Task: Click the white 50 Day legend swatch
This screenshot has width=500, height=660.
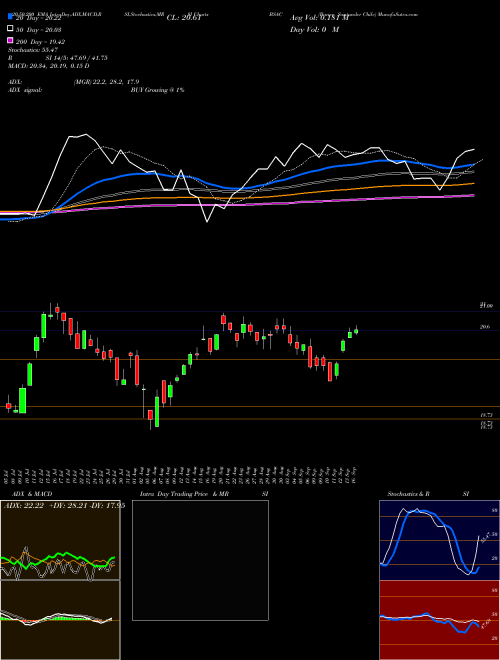Action: [x=10, y=29]
